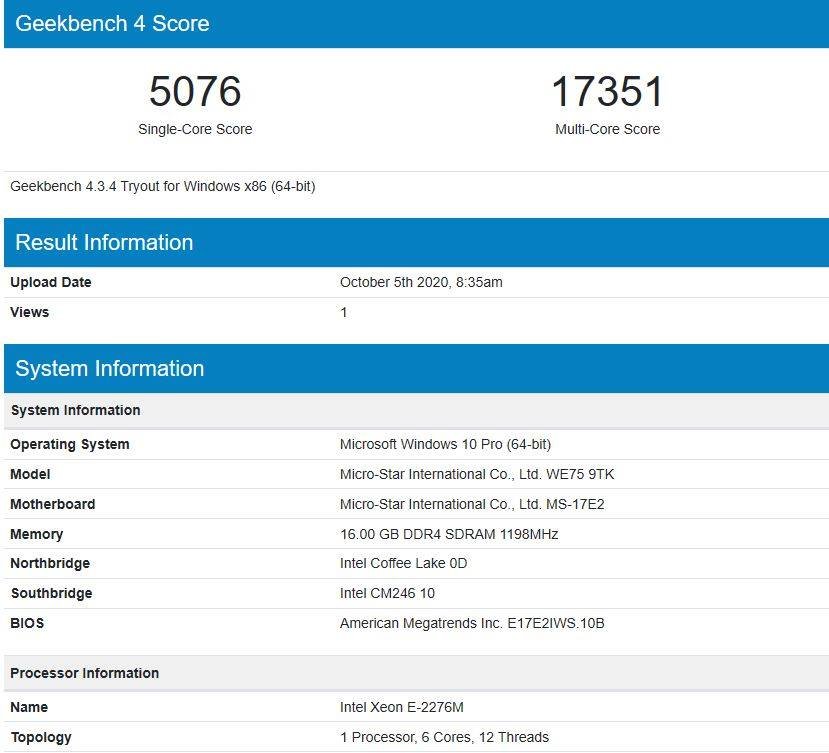Select American Megatrends Inc. E17E2IWS.10B value
The width and height of the screenshot is (829, 753).
pos(472,623)
